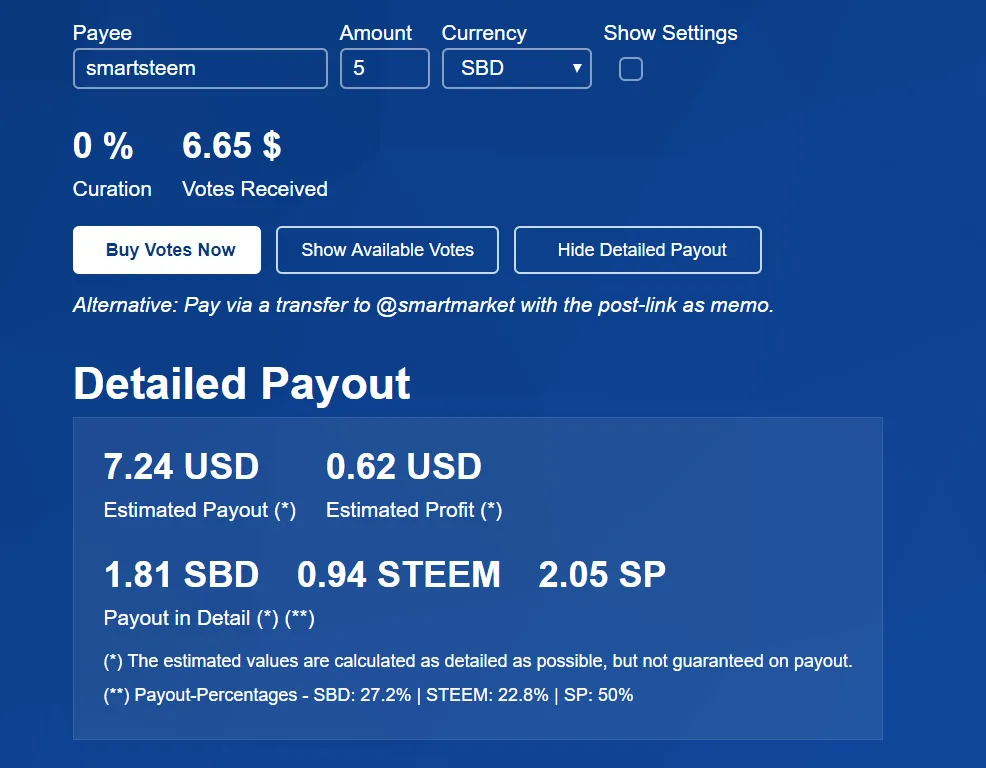Click the 0 % curation value
The height and width of the screenshot is (768, 986).
[x=103, y=146]
